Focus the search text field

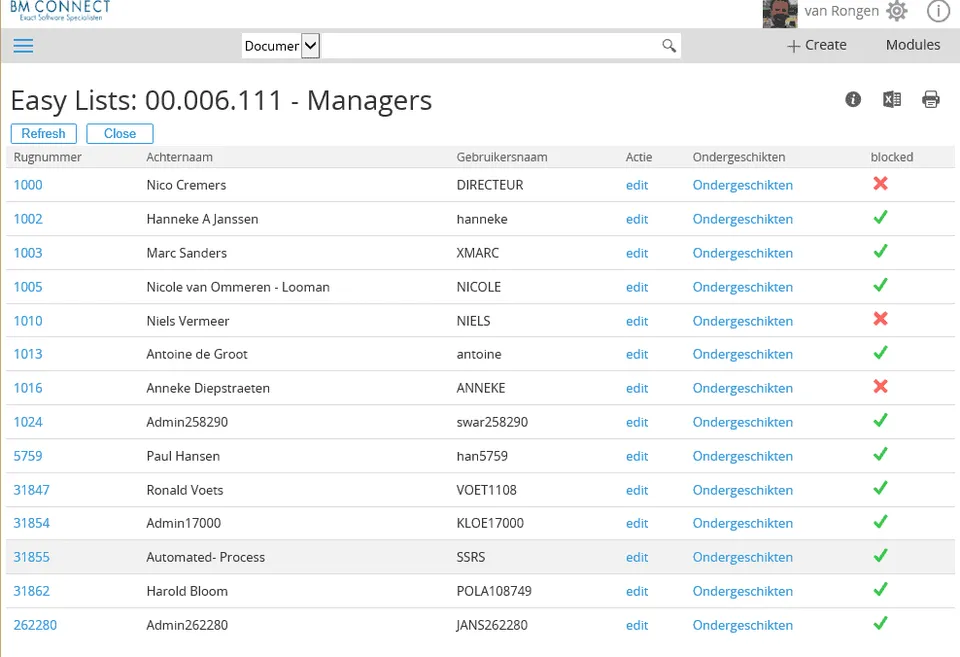click(x=491, y=46)
